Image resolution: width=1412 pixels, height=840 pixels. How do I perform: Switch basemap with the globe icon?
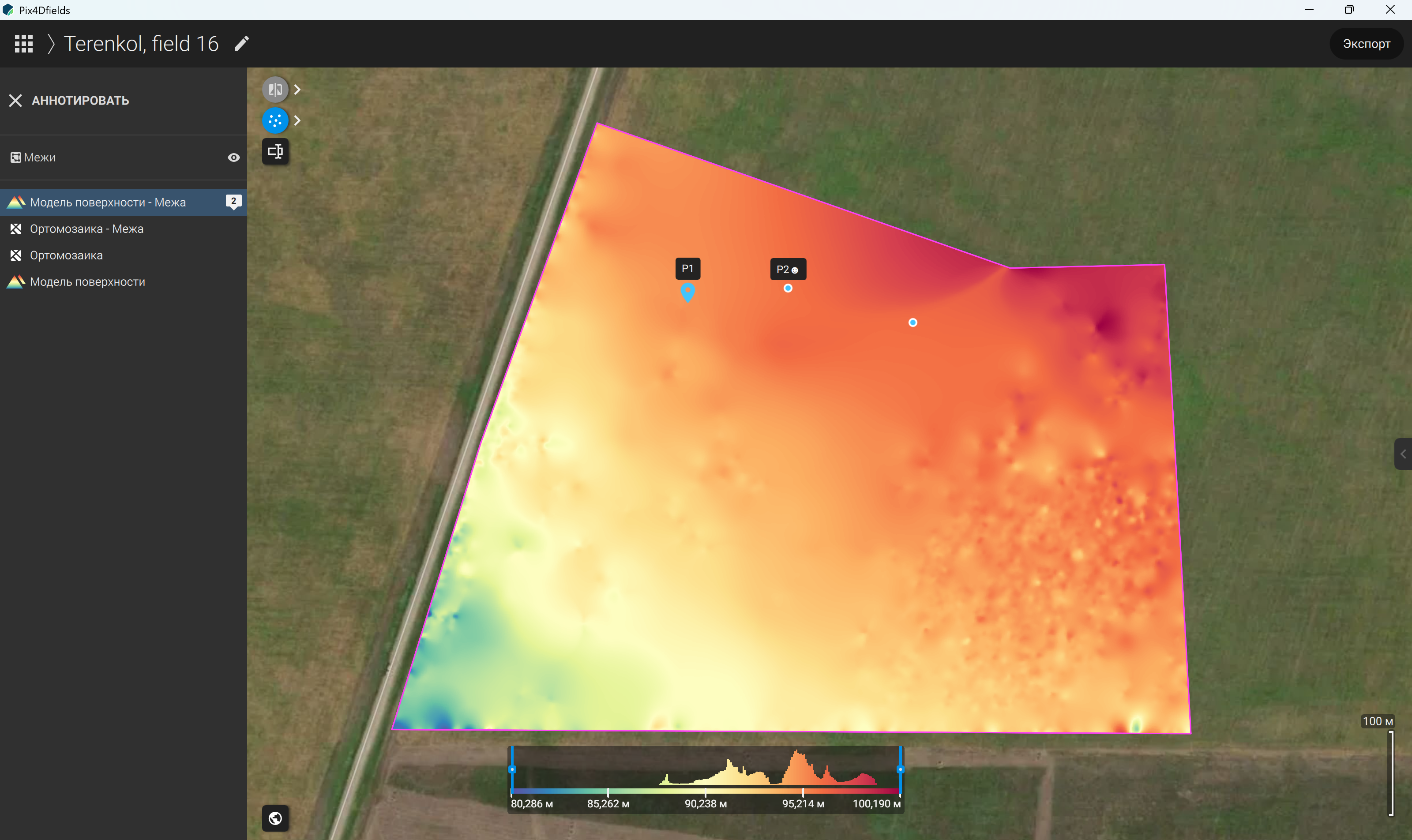(x=275, y=818)
